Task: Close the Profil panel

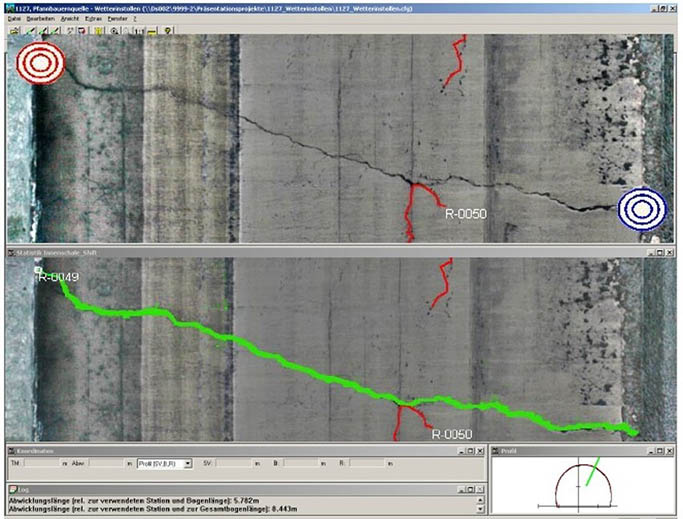Action: (x=671, y=451)
